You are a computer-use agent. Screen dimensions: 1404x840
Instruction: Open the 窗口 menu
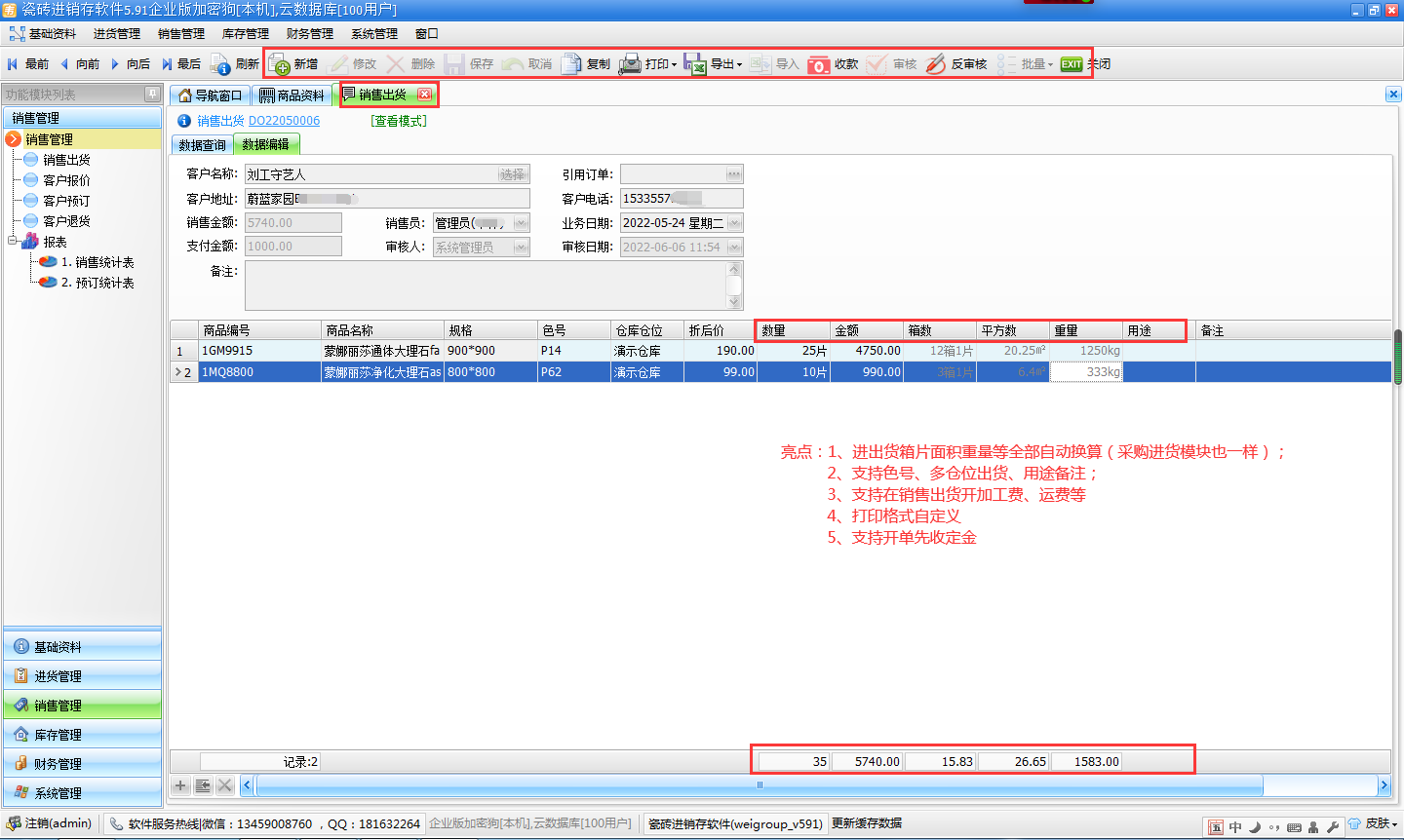pyautogui.click(x=427, y=34)
